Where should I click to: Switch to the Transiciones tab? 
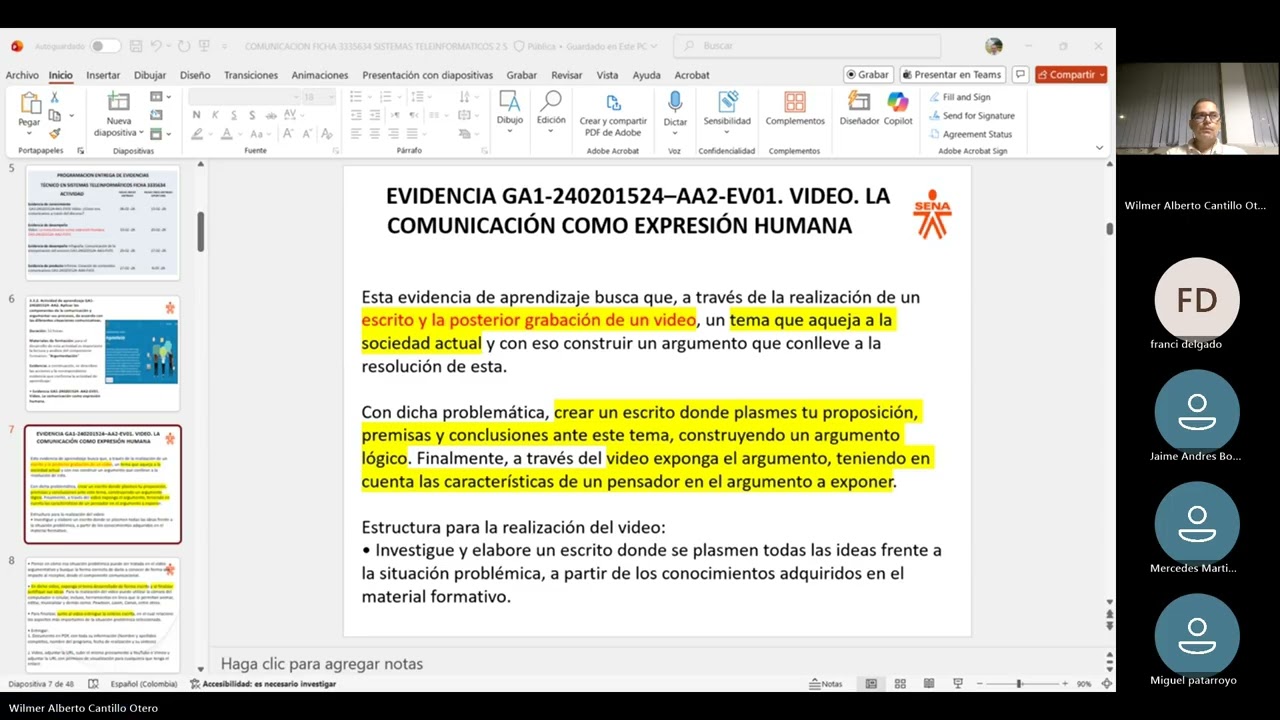251,75
